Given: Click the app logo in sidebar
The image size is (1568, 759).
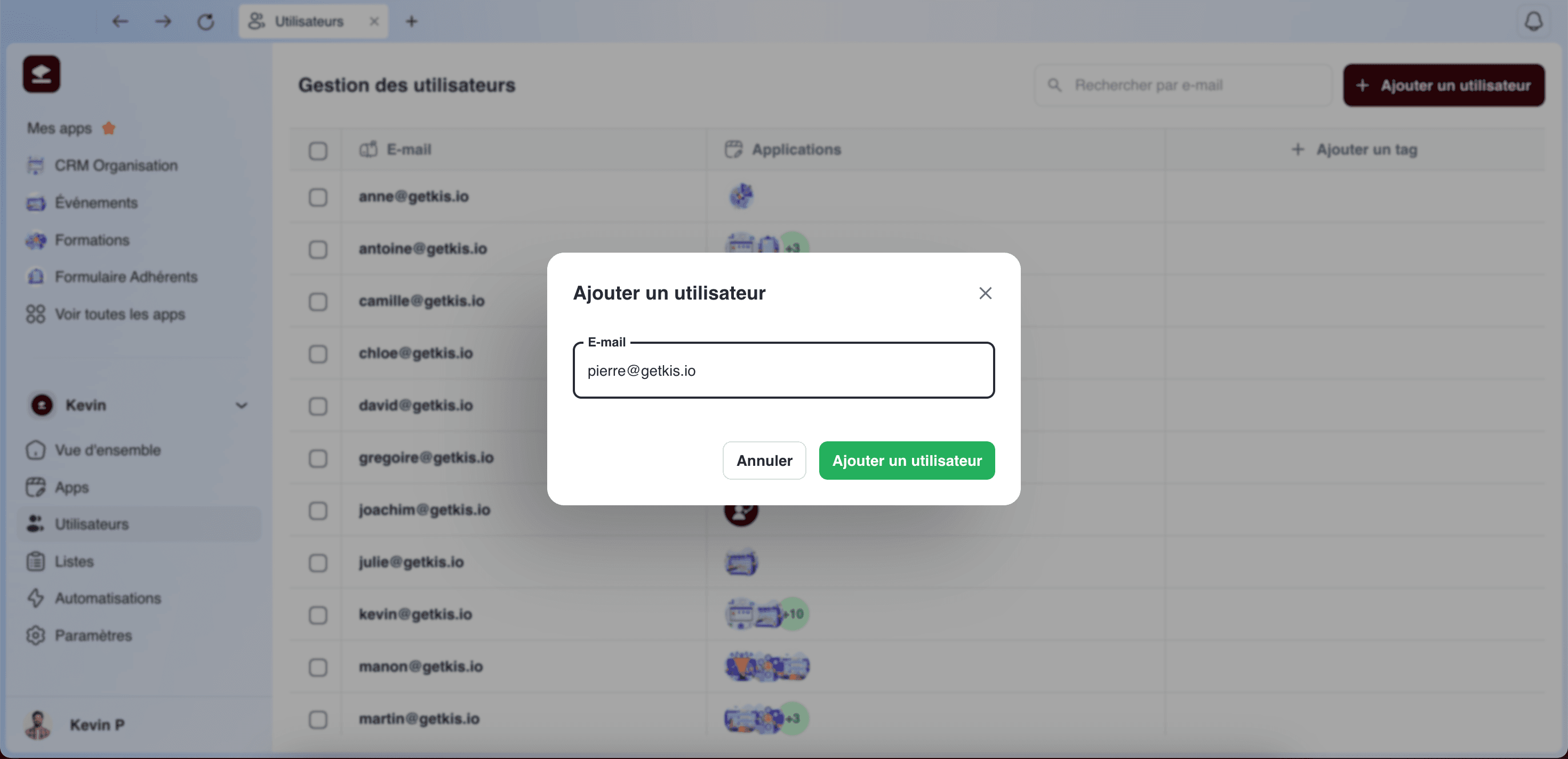Looking at the screenshot, I should coord(42,74).
